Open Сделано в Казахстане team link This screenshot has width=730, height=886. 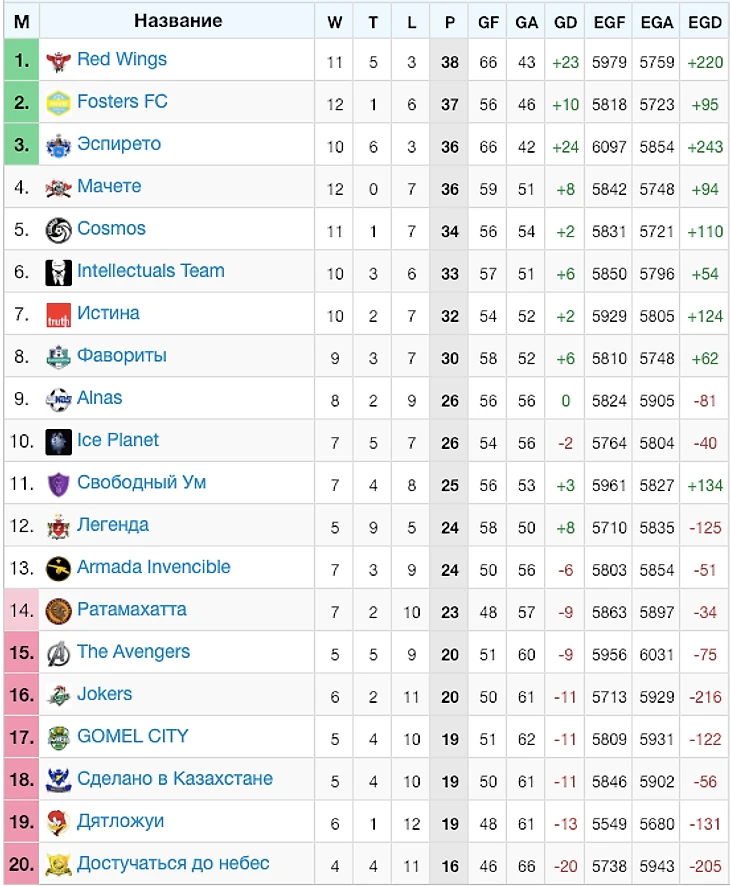coord(175,779)
